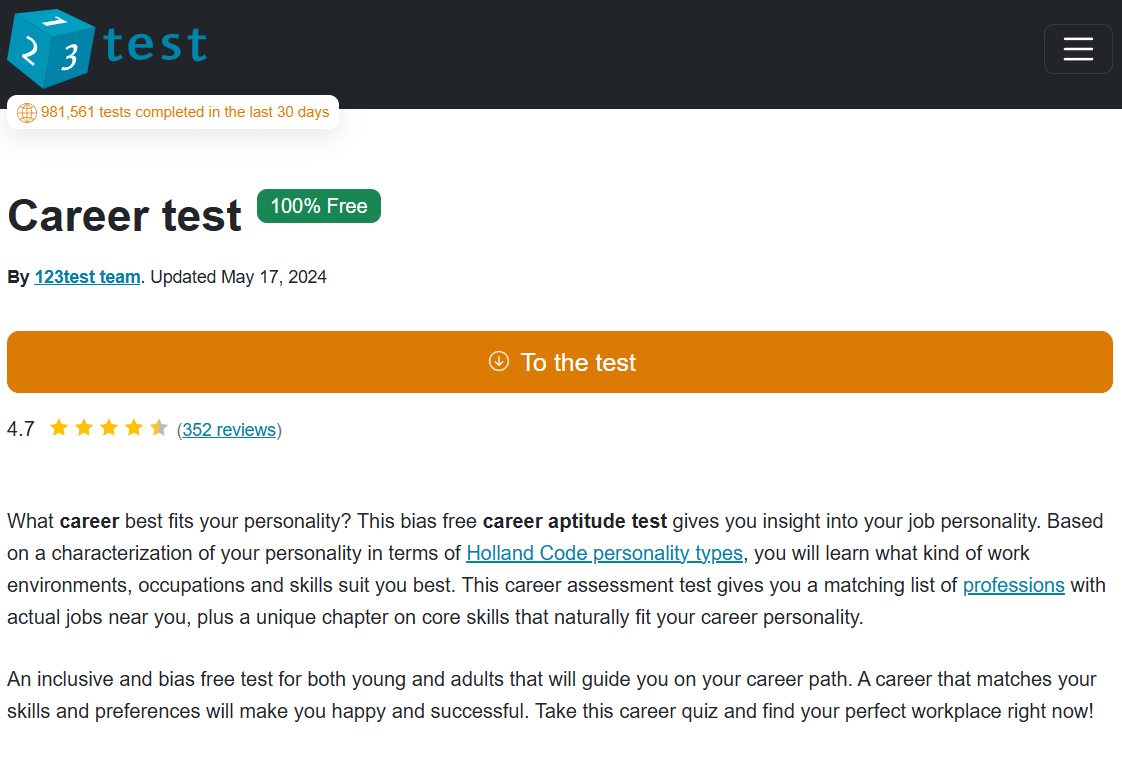Click the Updated May 17, 2024 date text
Viewport: 1122px width, 761px height.
(x=239, y=277)
